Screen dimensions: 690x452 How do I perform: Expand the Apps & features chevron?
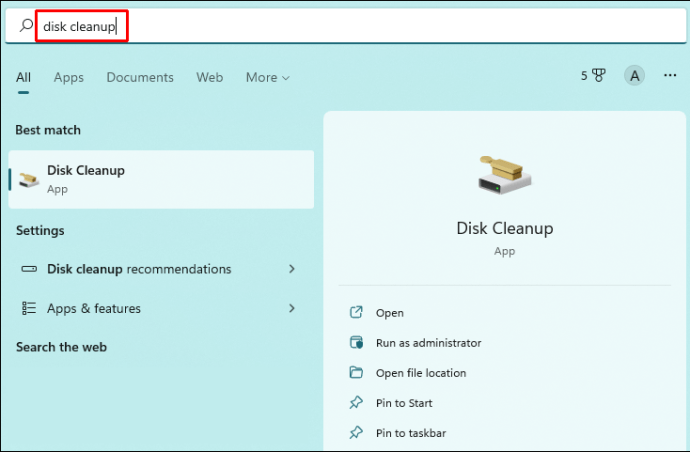click(x=292, y=308)
